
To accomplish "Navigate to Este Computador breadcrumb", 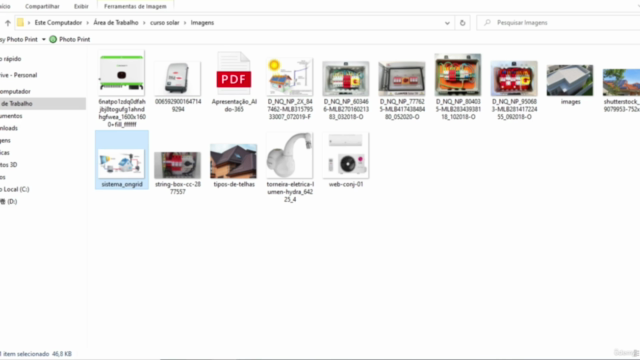I will (58, 23).
